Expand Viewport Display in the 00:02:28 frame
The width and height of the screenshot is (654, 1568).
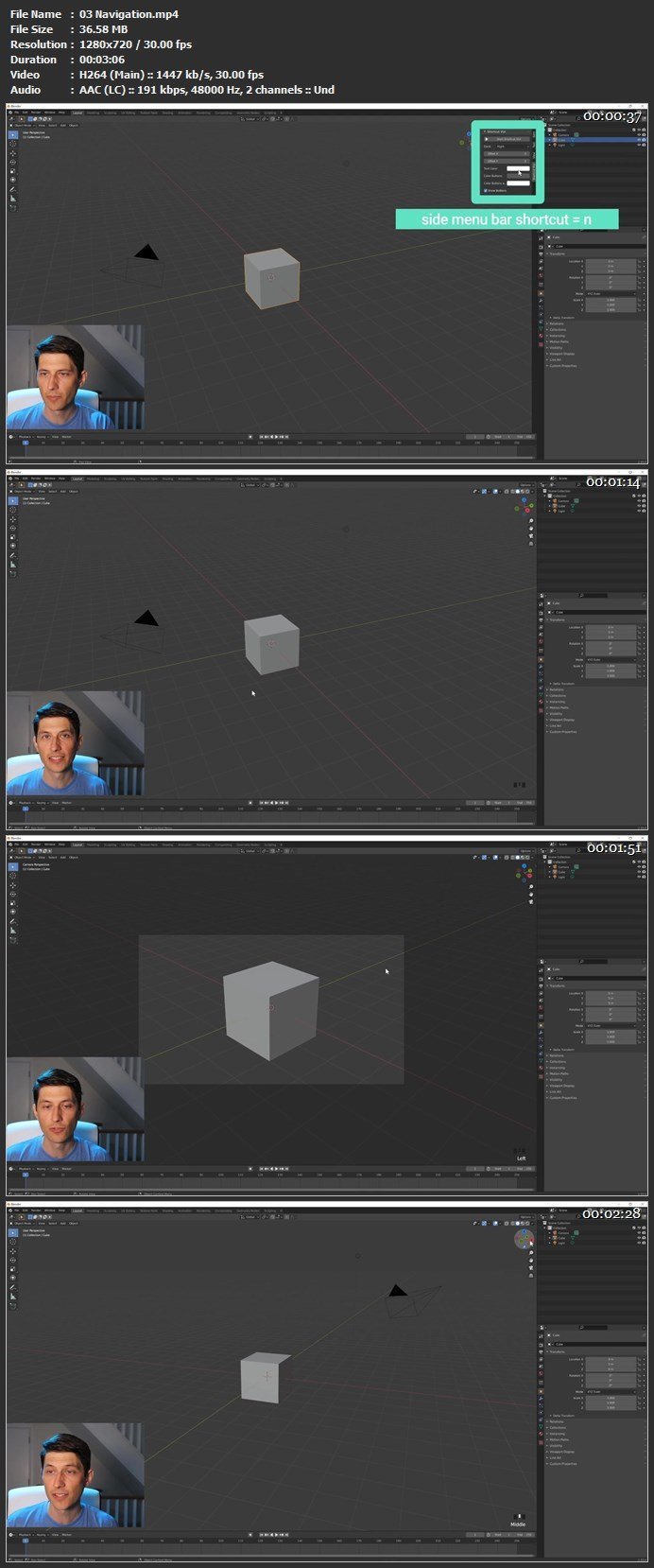pyautogui.click(x=560, y=1452)
